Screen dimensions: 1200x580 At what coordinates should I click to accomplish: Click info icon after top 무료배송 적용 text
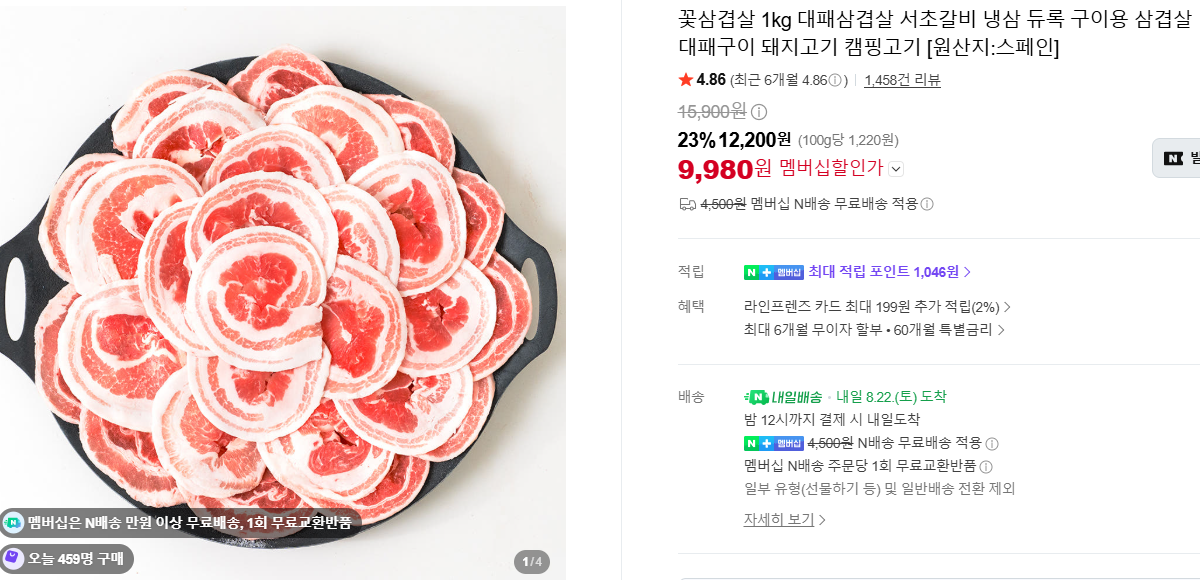pos(927,204)
